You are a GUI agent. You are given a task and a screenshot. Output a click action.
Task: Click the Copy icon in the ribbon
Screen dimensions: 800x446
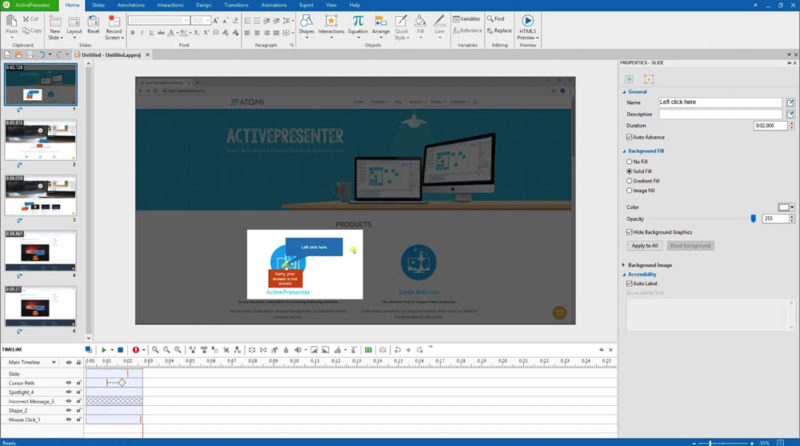[26, 31]
